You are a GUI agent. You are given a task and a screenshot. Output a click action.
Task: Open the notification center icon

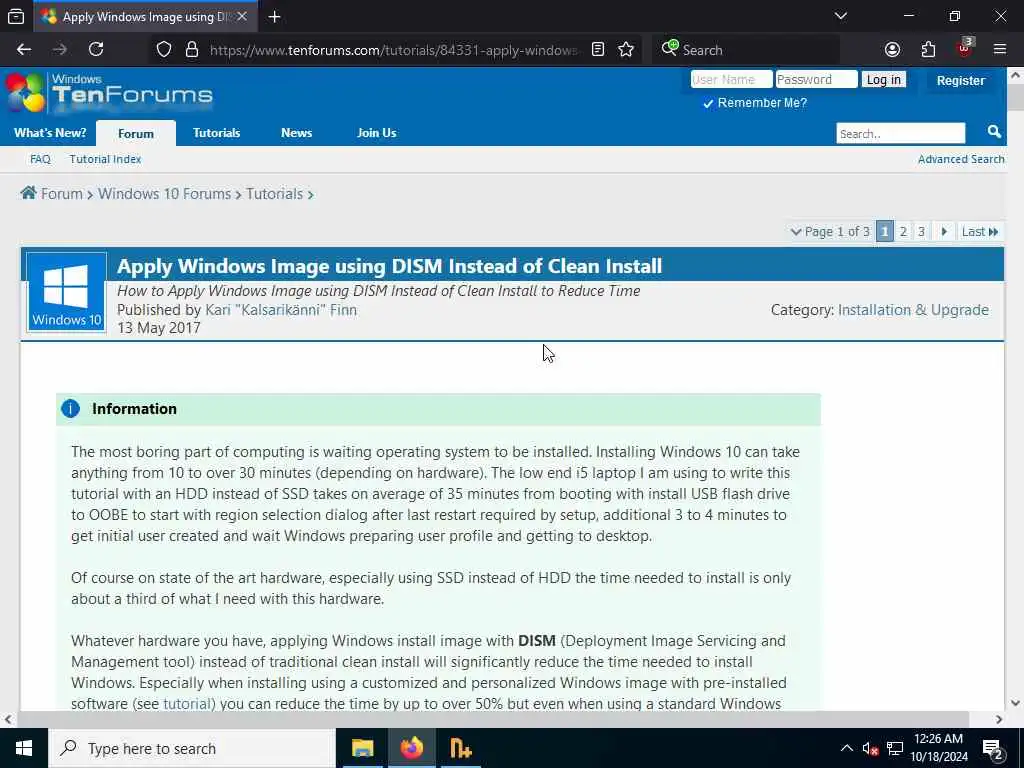tap(992, 749)
